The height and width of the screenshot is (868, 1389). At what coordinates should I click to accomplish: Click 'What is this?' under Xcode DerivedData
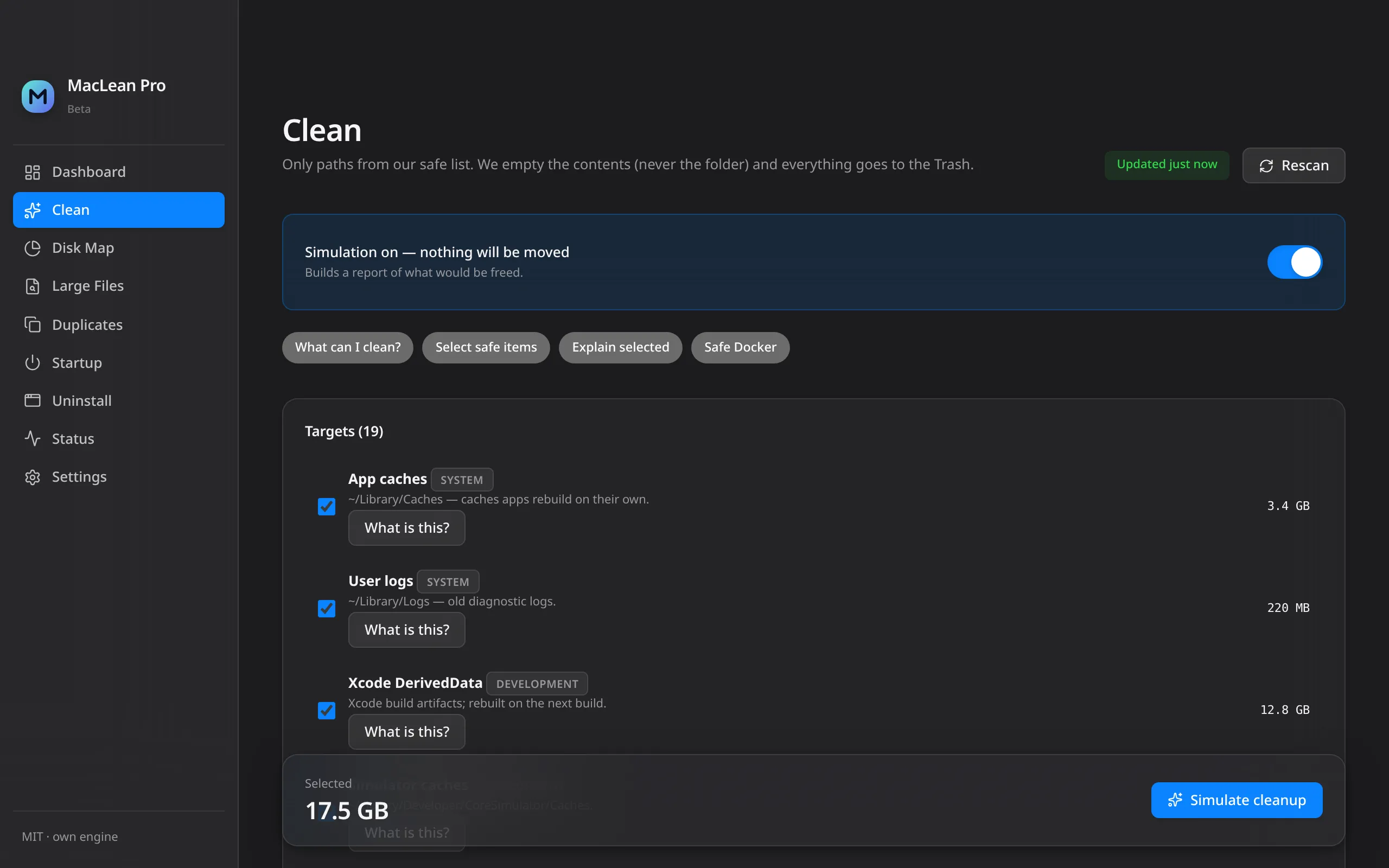(x=407, y=731)
